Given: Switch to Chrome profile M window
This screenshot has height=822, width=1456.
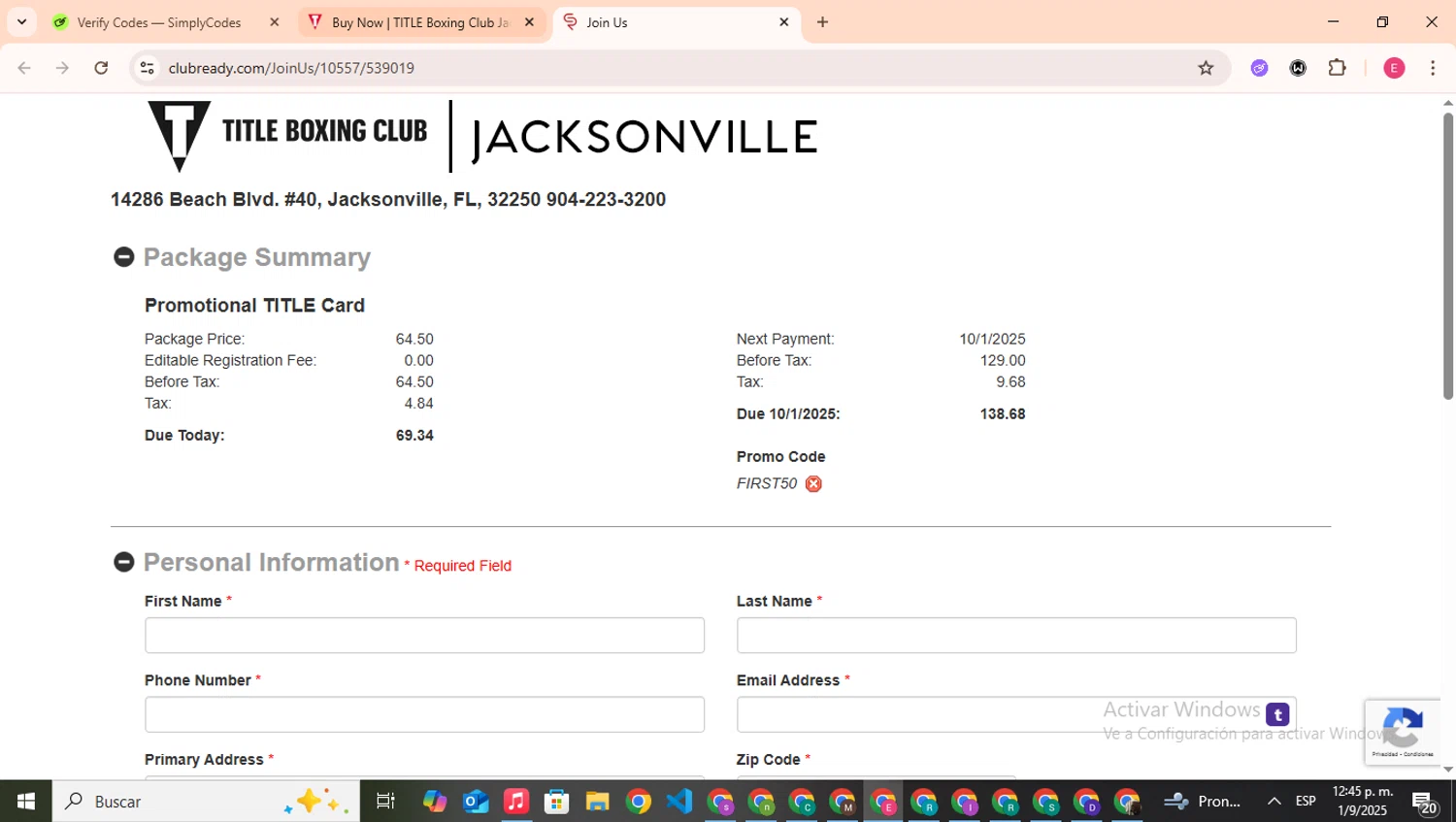Looking at the screenshot, I should (x=843, y=802).
